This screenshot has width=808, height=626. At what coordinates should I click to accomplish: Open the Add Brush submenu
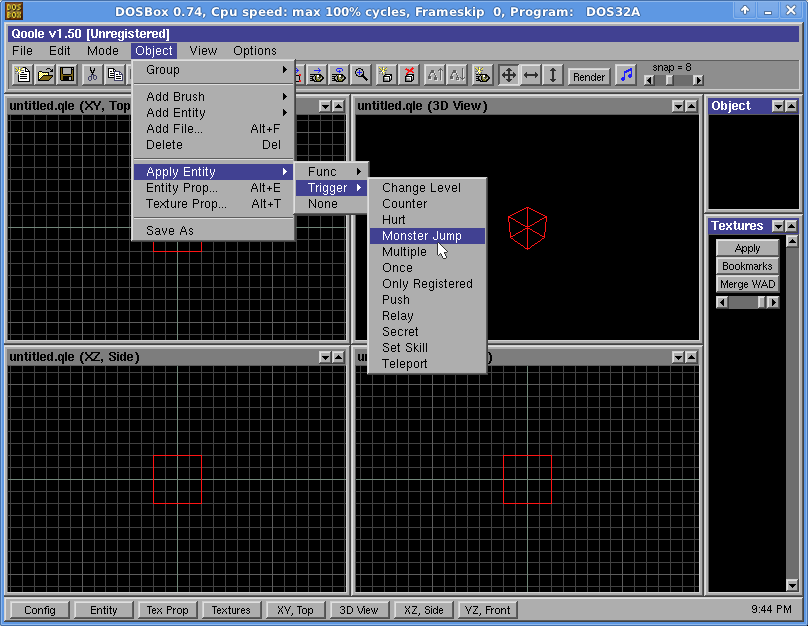tap(213, 96)
